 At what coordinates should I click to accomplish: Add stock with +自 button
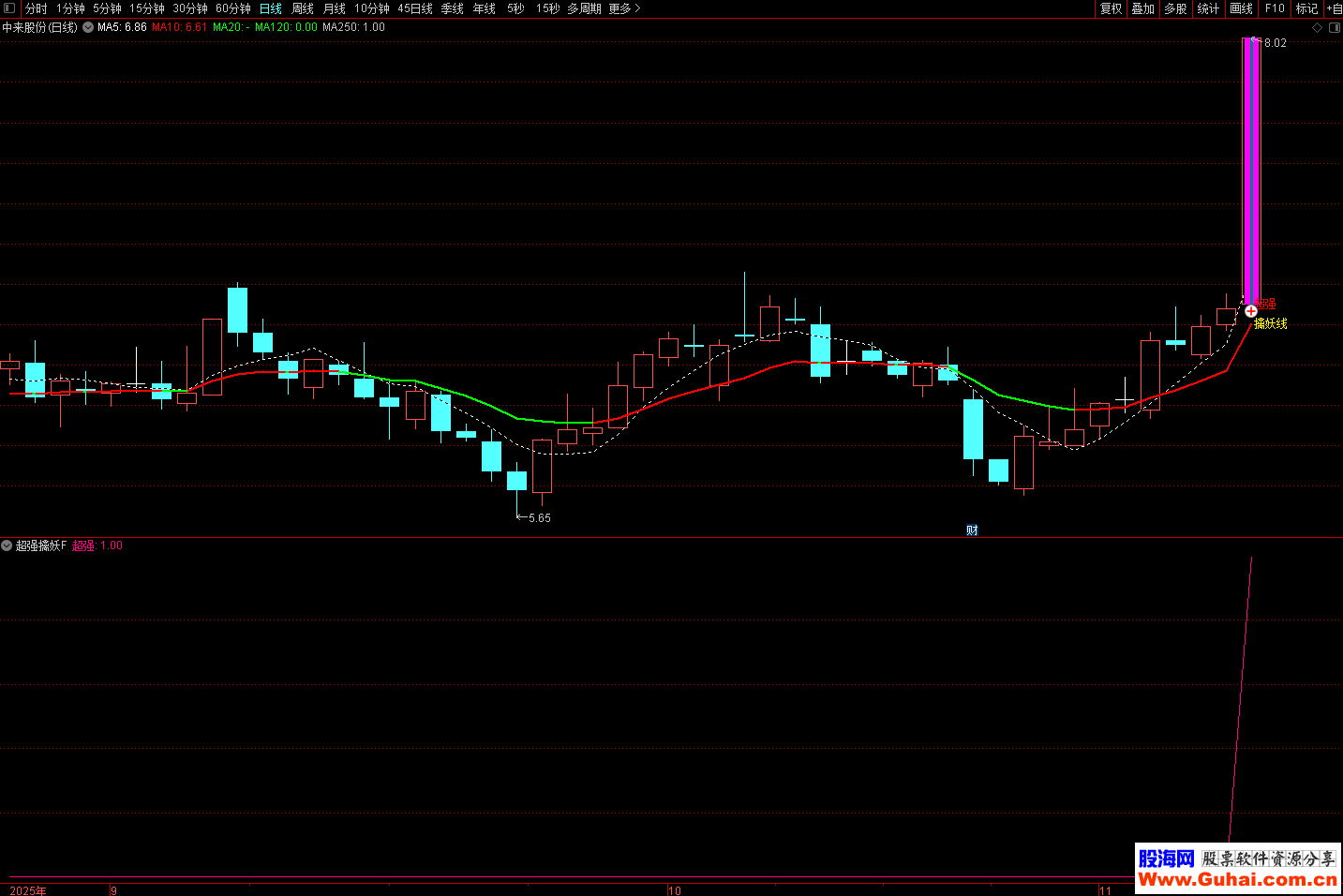1334,8
